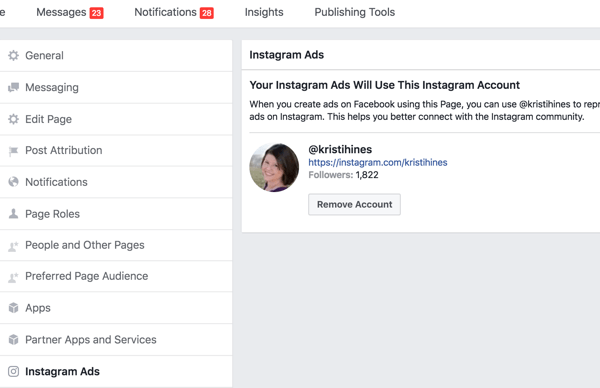The image size is (600, 388).
Task: Open Post Attribution settings
Action: coord(116,150)
